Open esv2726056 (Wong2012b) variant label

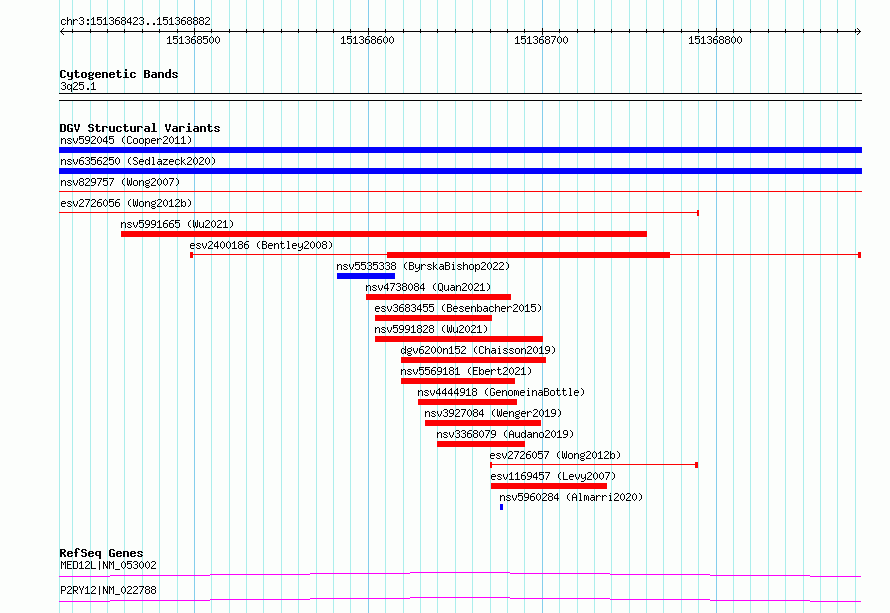126,203
